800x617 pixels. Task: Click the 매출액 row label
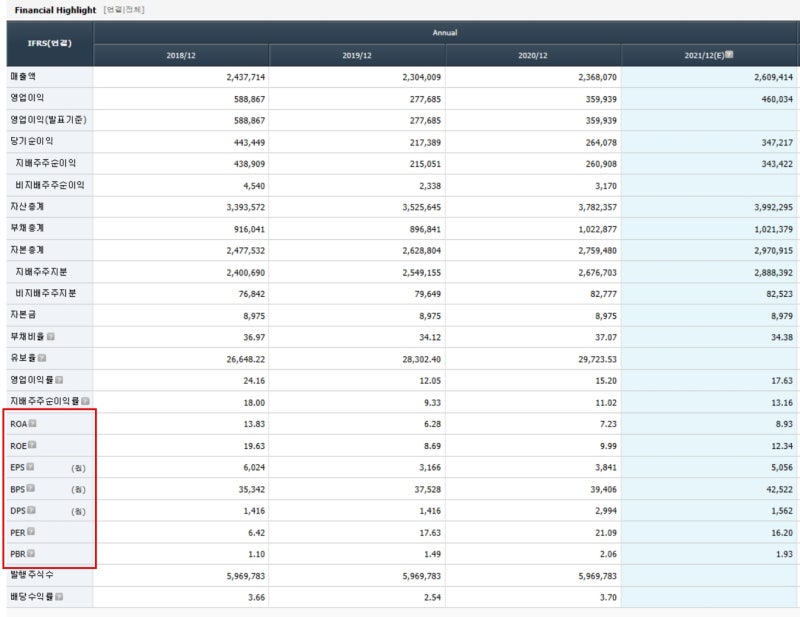point(23,77)
